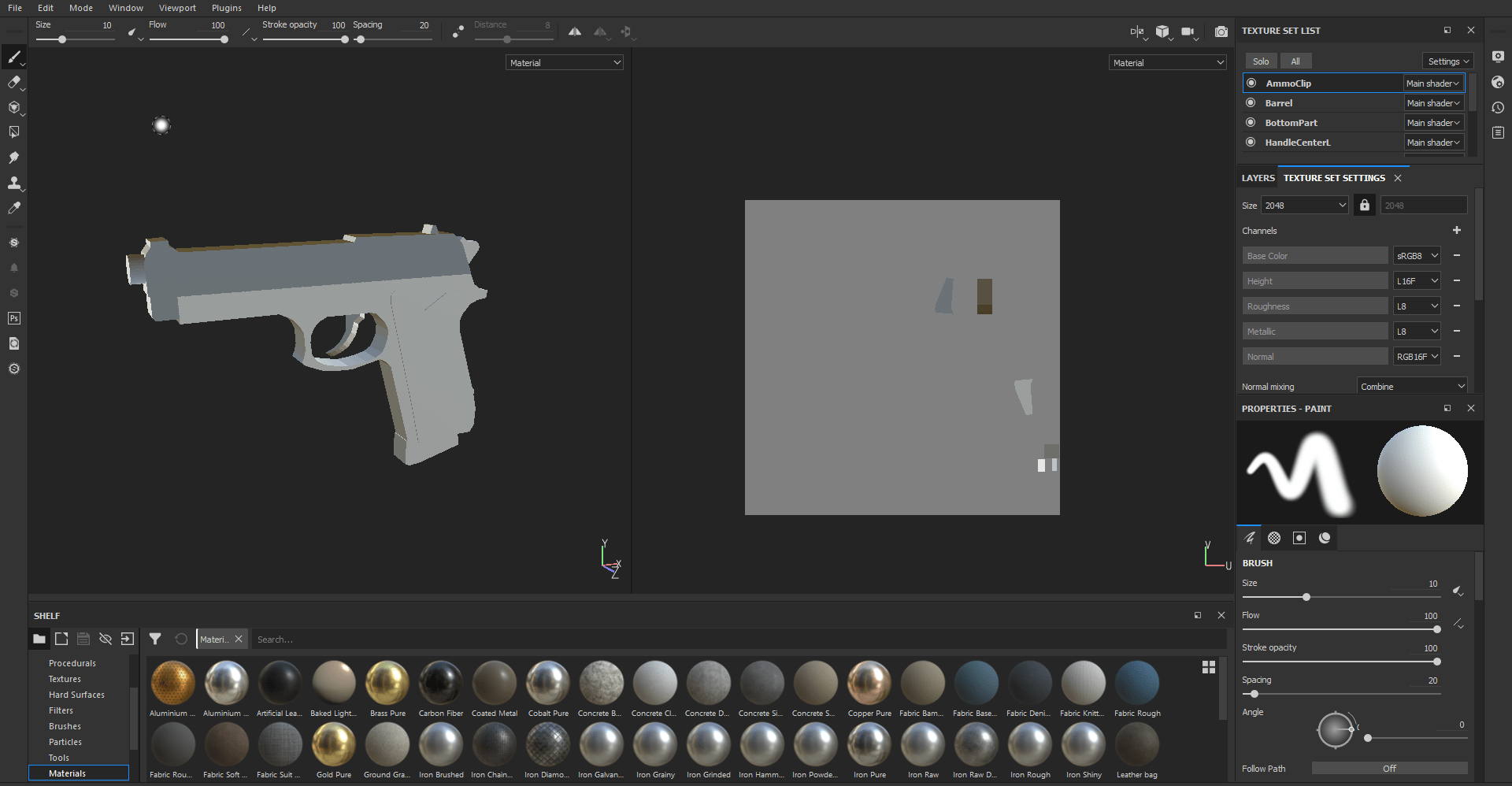Open the texture Size 2048 dropdown

click(x=1304, y=205)
